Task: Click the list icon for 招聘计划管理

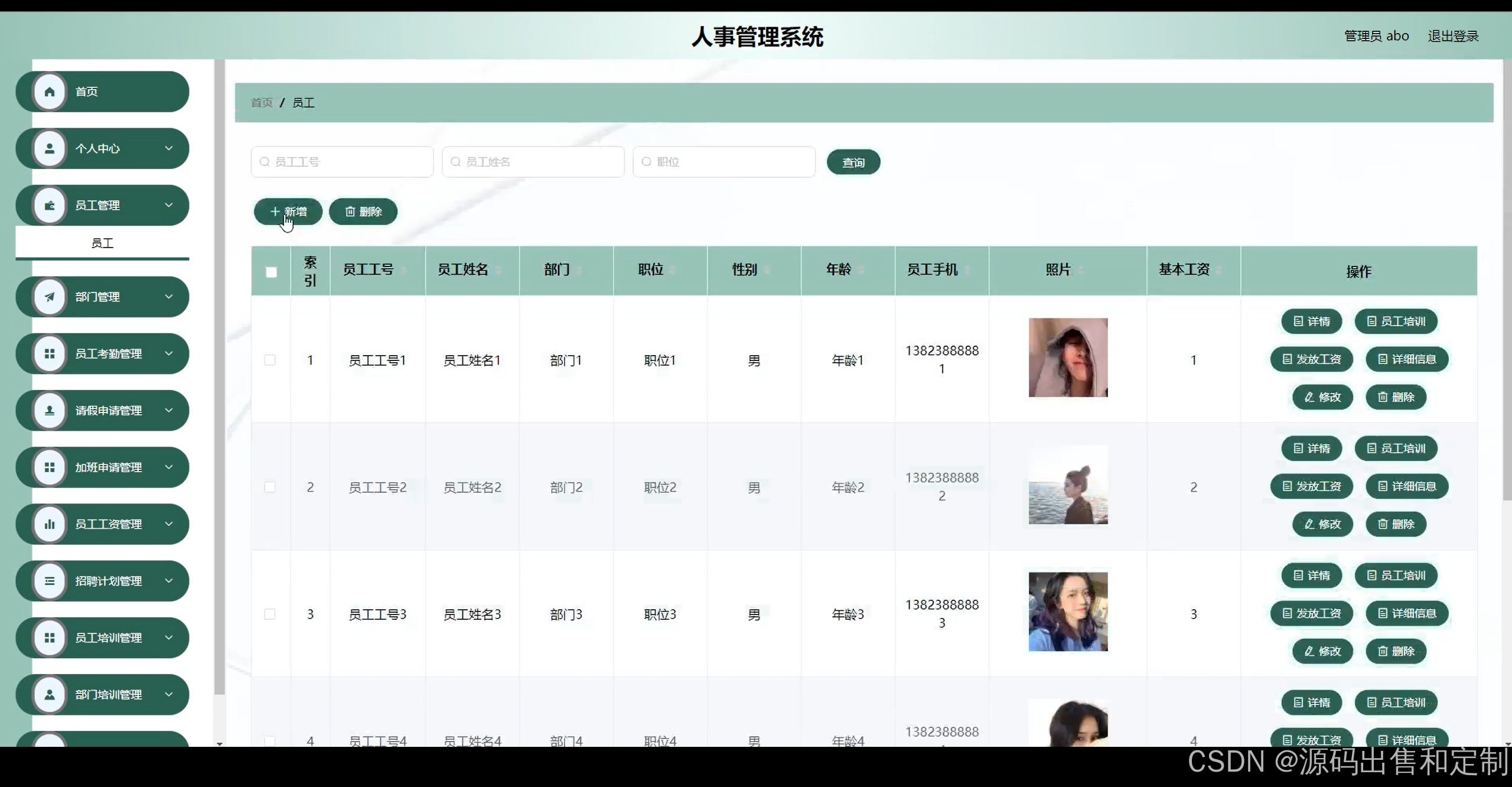Action: pos(50,581)
